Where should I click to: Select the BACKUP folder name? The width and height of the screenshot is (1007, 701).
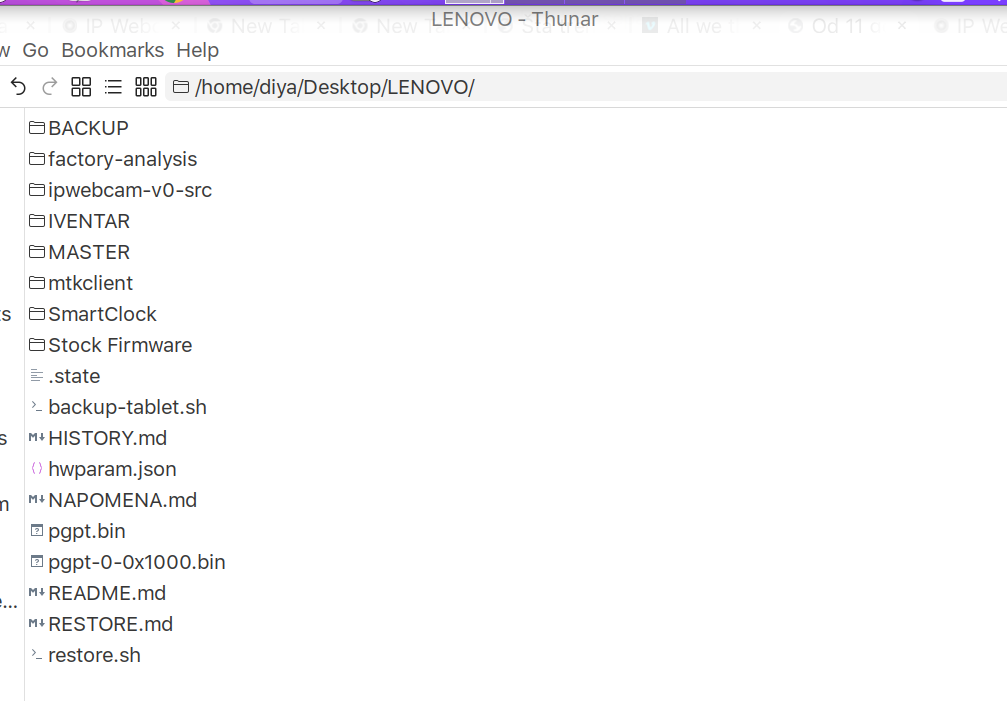(89, 128)
